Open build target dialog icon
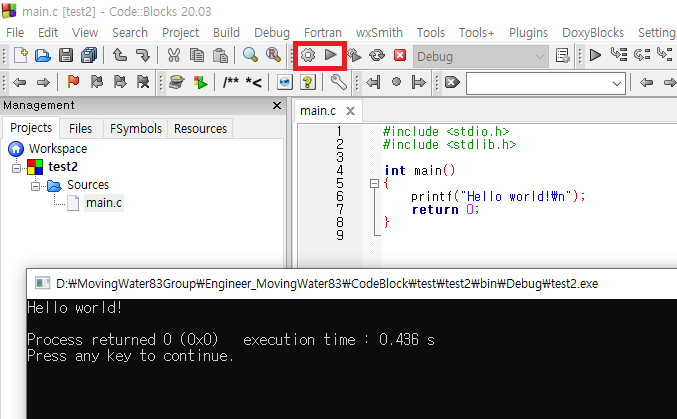This screenshot has height=419, width=677. [563, 56]
